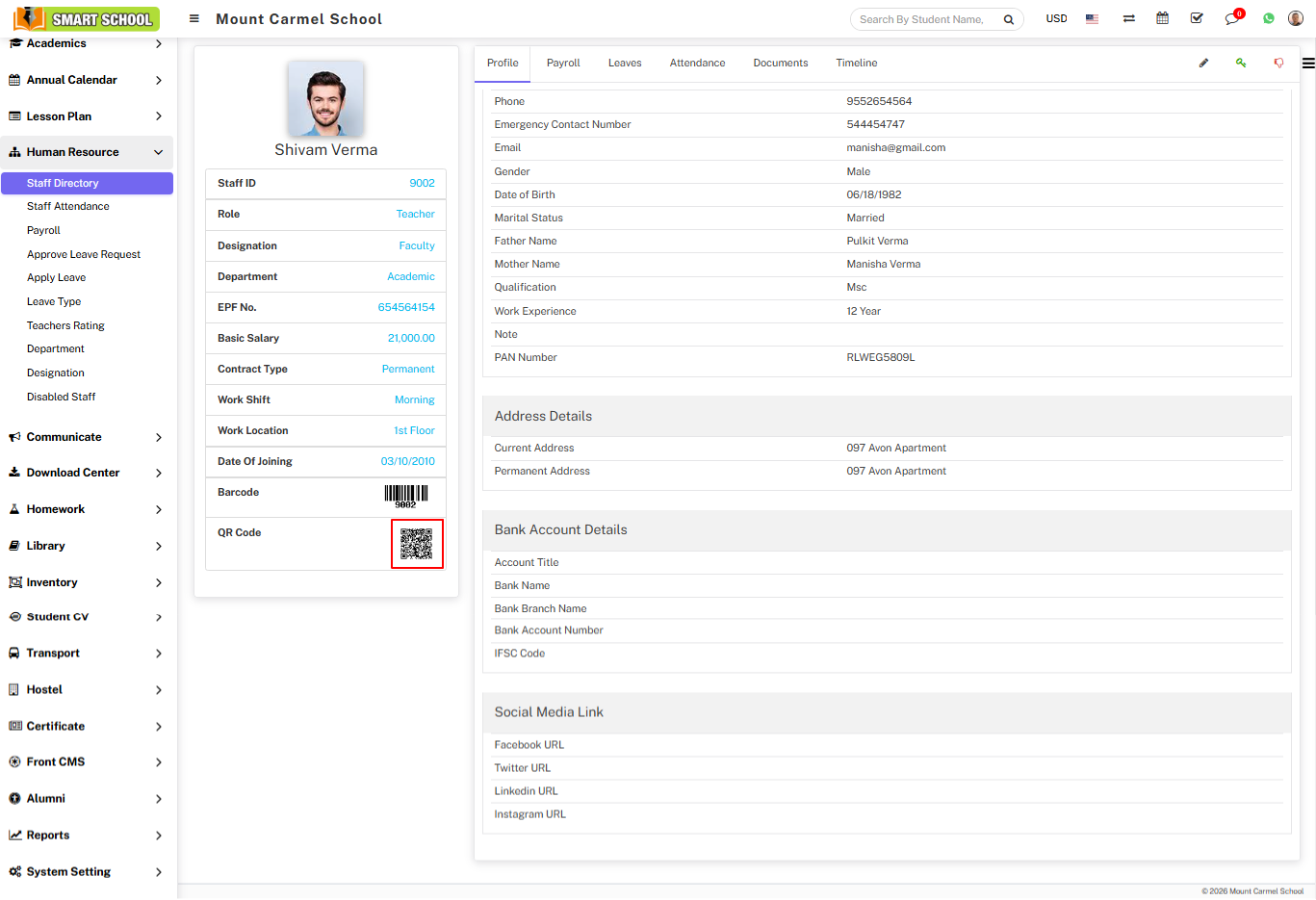The height and width of the screenshot is (900, 1316).
Task: Open the USD currency selector
Action: [x=1056, y=18]
